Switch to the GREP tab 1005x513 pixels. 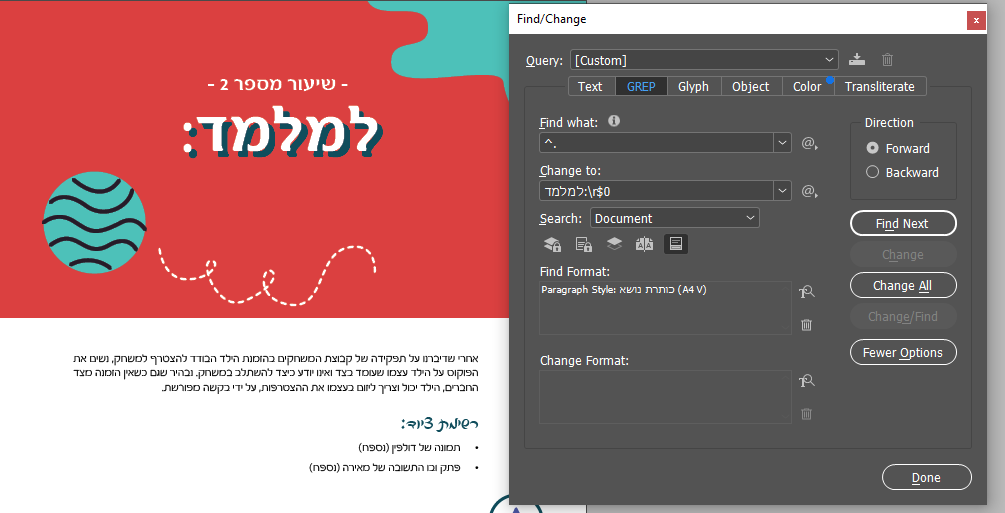click(x=641, y=87)
